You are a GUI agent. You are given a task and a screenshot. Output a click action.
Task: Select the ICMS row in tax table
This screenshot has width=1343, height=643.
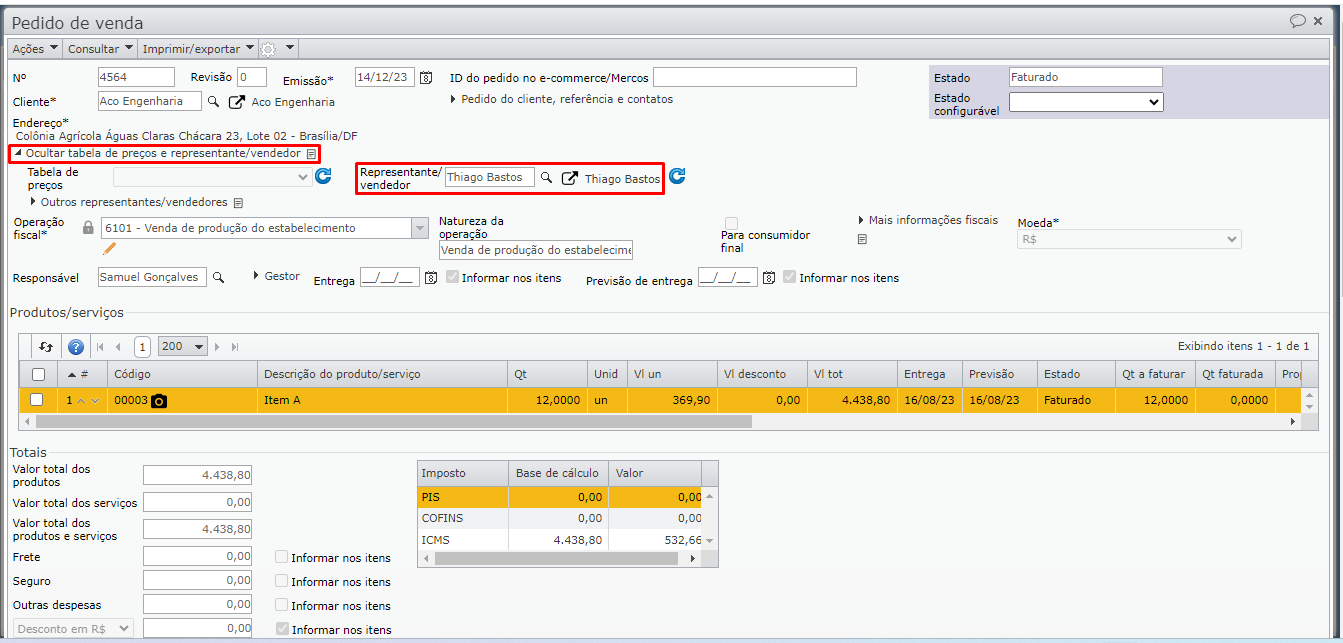[560, 540]
